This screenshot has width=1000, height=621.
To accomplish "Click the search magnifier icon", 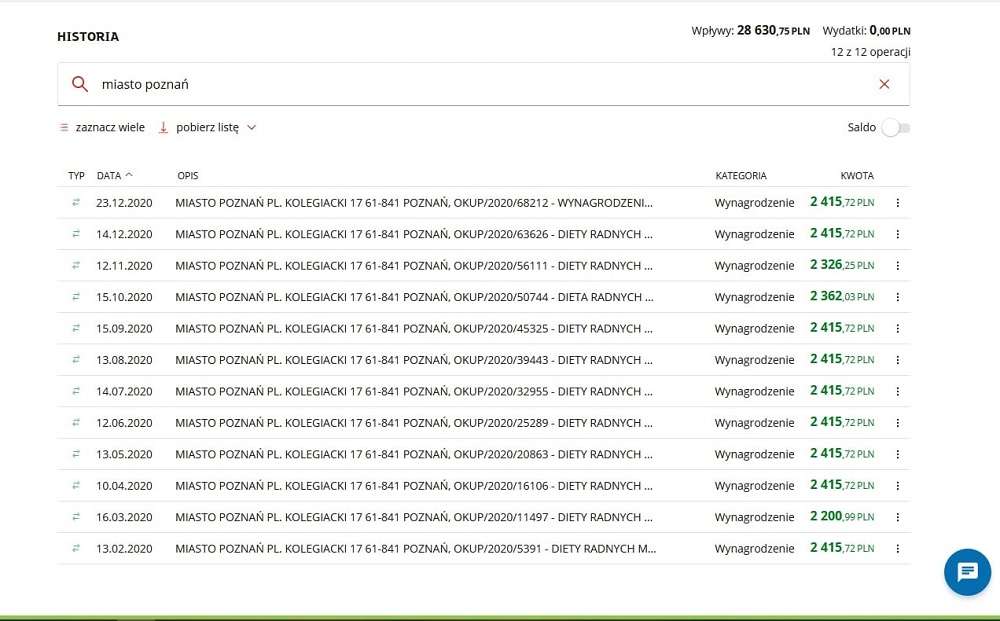I will point(80,84).
